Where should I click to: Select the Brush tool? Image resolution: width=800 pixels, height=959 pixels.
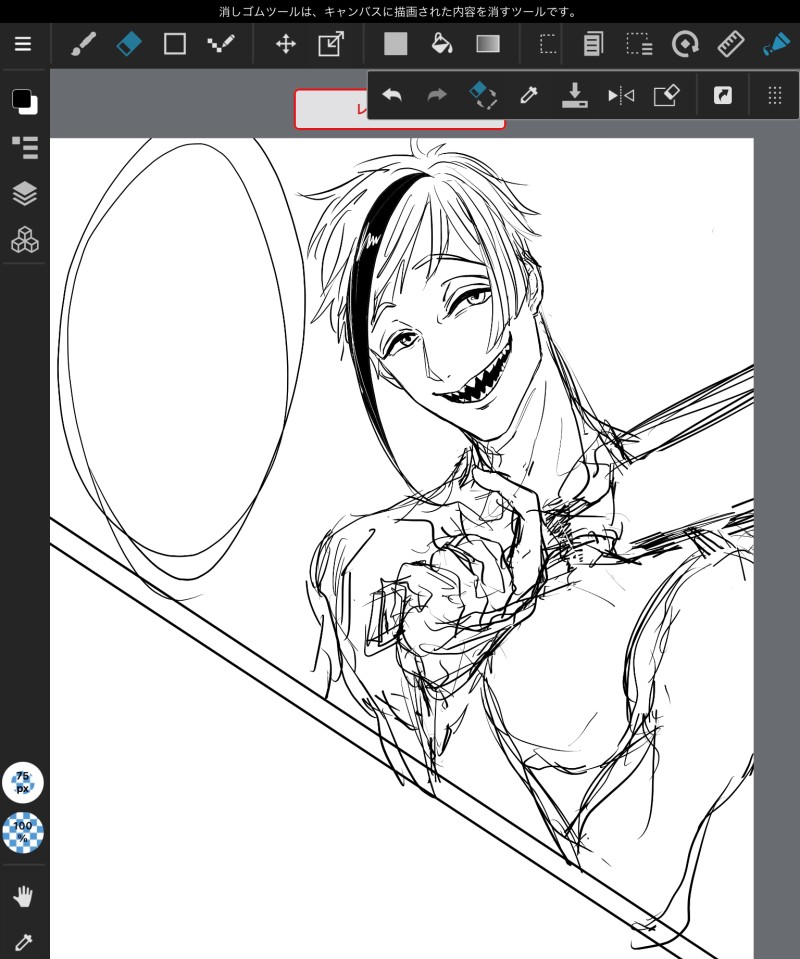[x=83, y=44]
